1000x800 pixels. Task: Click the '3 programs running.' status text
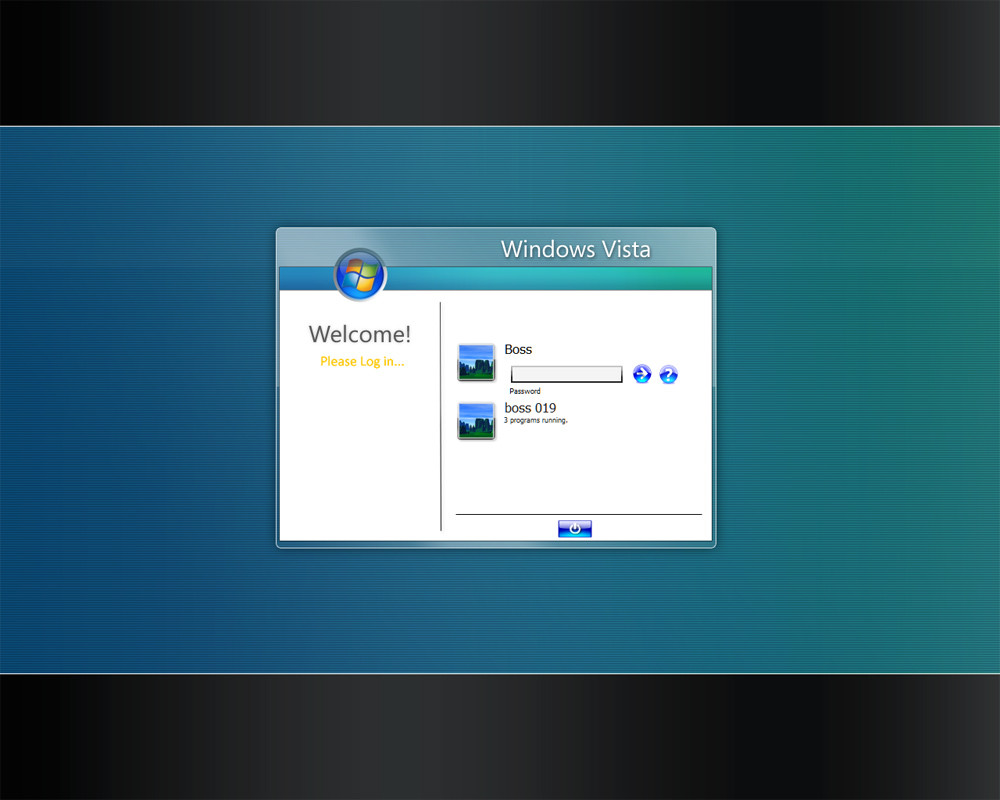536,420
